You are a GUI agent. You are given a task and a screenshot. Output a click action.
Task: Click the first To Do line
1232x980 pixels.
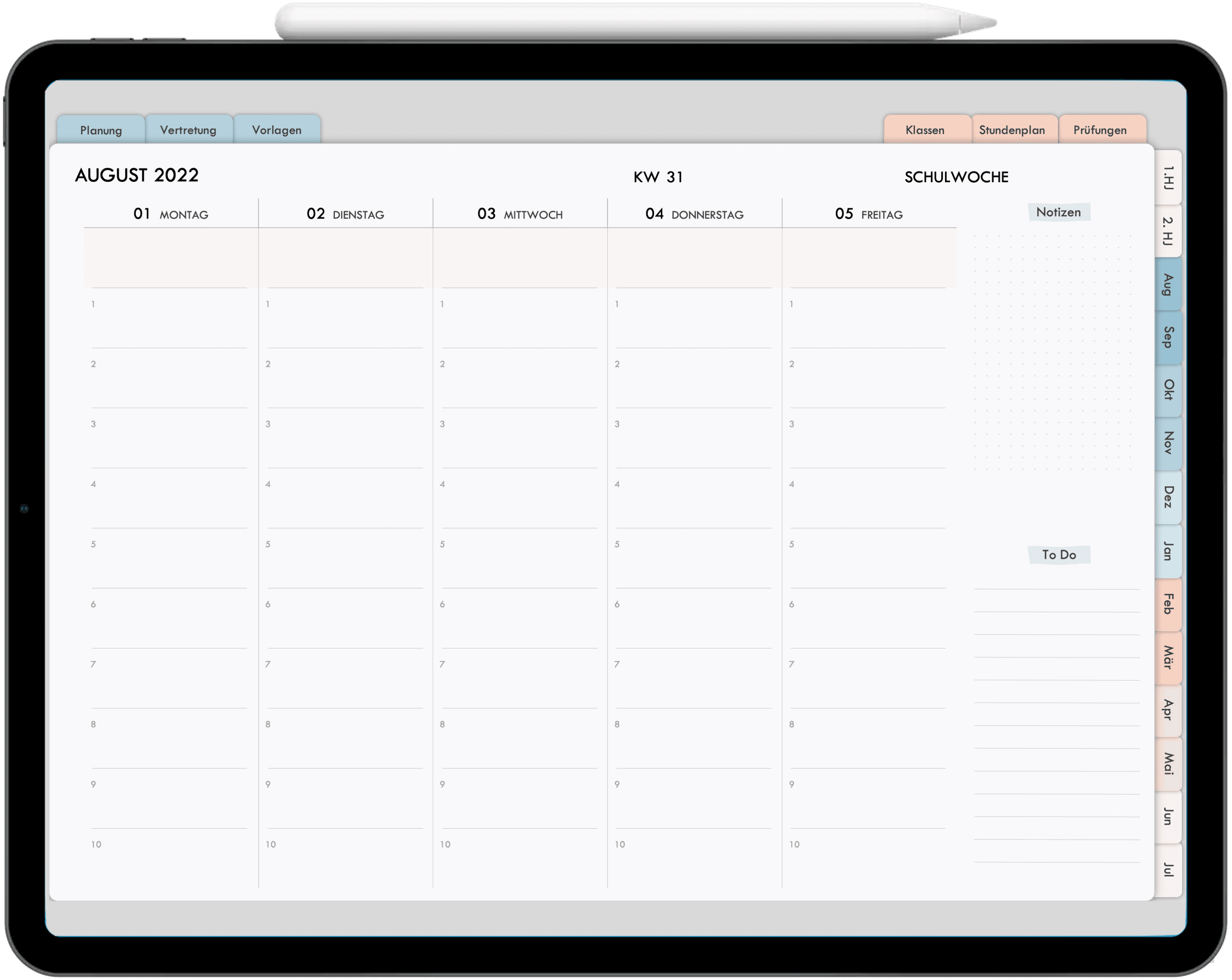1057,589
